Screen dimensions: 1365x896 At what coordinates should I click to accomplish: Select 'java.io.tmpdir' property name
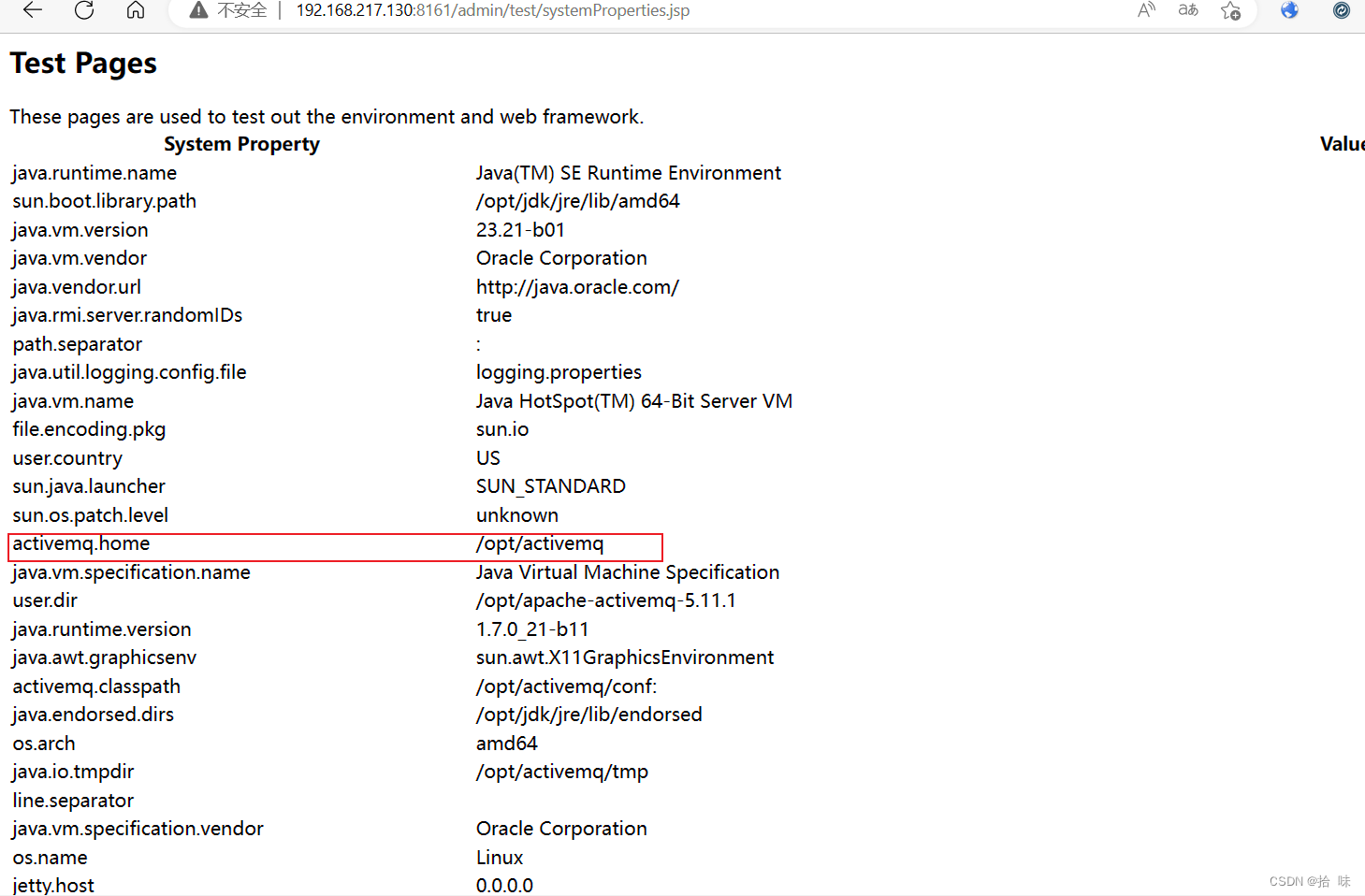(x=73, y=772)
